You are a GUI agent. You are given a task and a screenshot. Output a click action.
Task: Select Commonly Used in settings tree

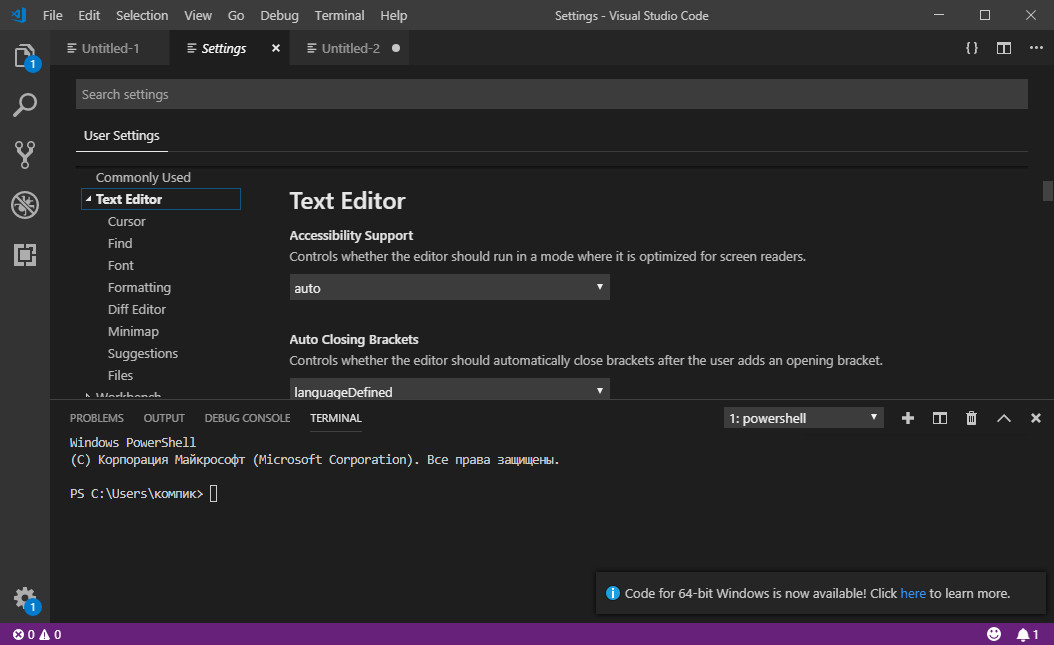point(143,177)
